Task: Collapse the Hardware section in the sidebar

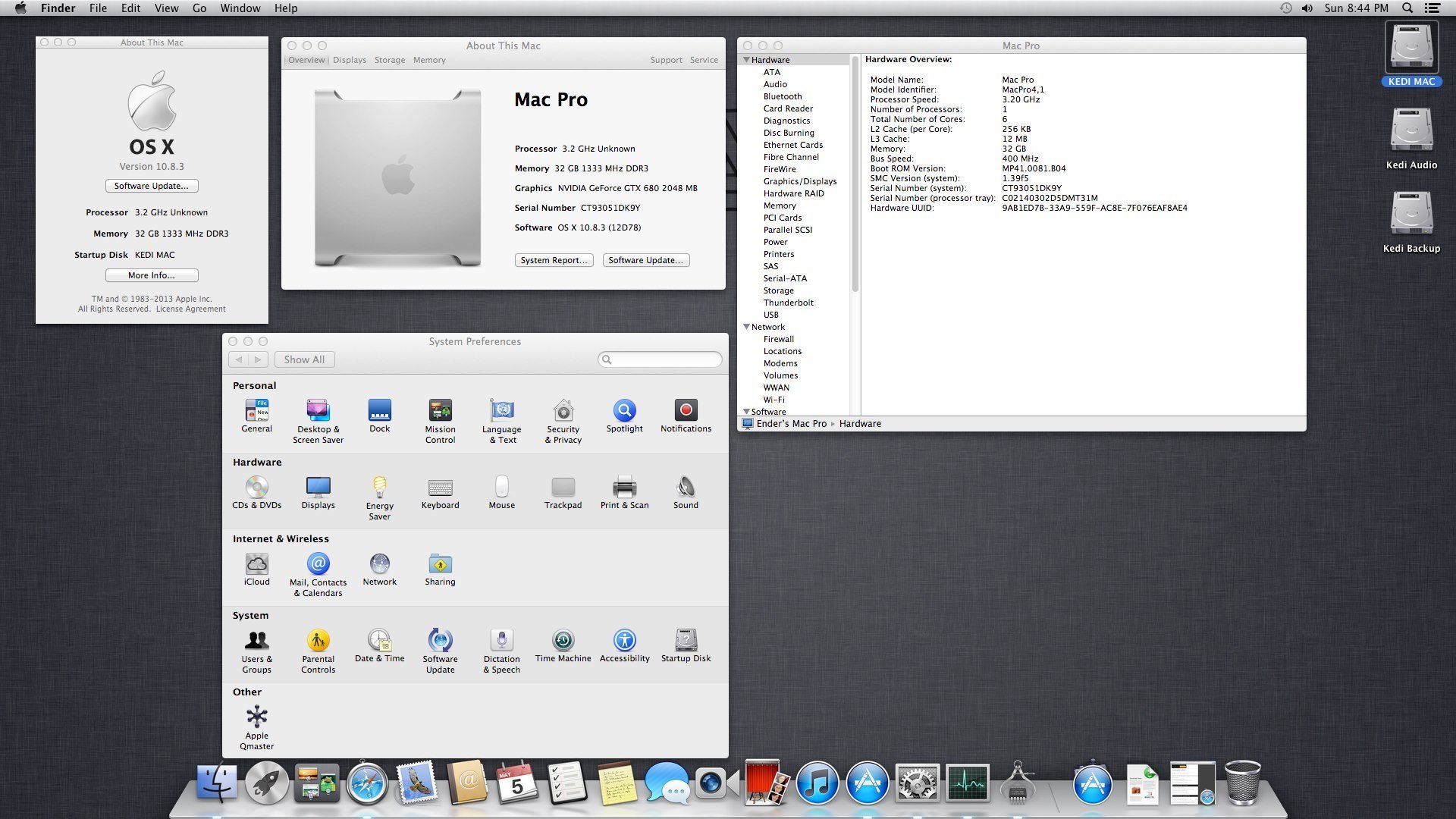Action: [746, 60]
